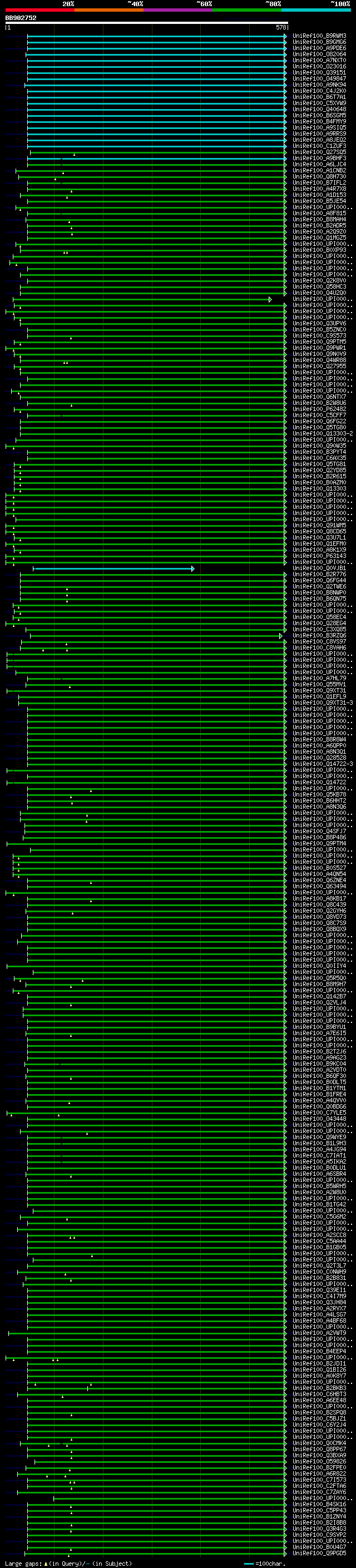Click the query end position 578
Image resolution: width=356 pixels, height=1568 pixels.
280,27
